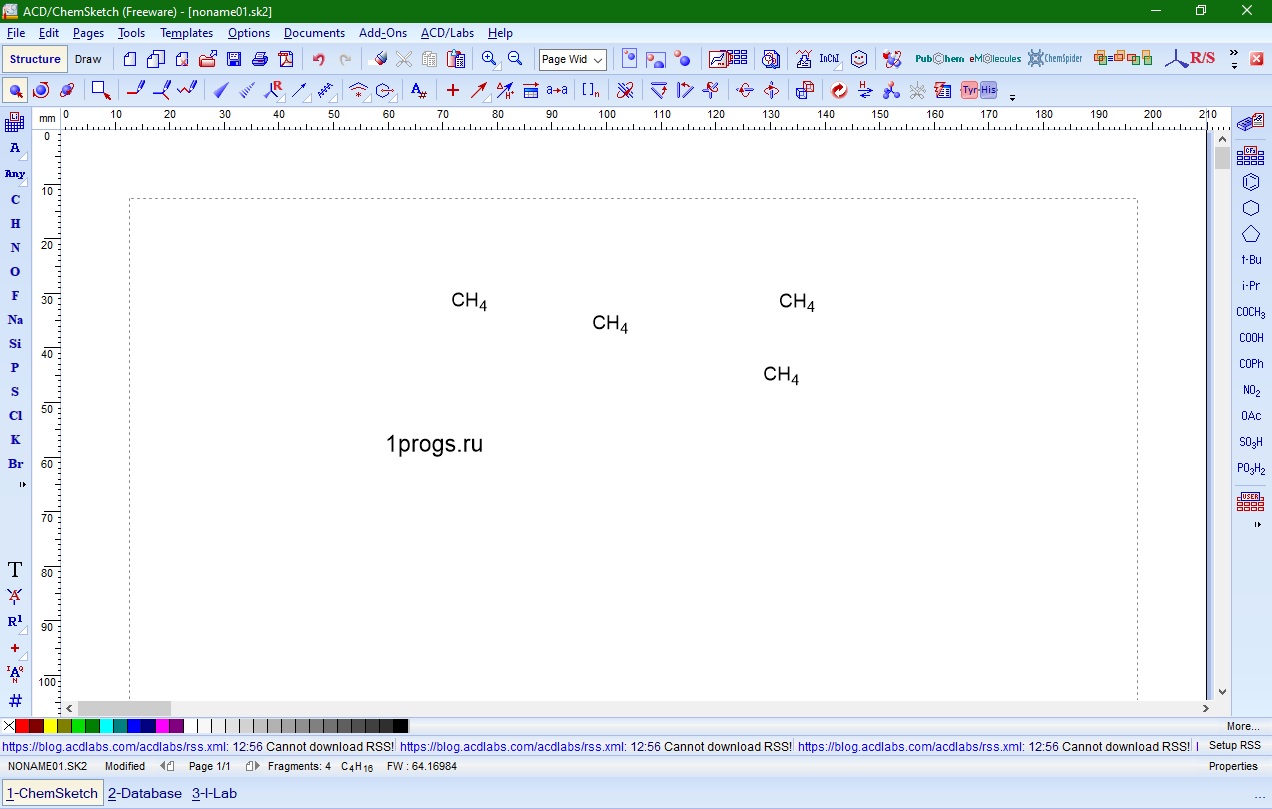Choose the Select/Rotate/Resize tool
Image resolution: width=1272 pixels, height=809 pixels.
coord(41,91)
